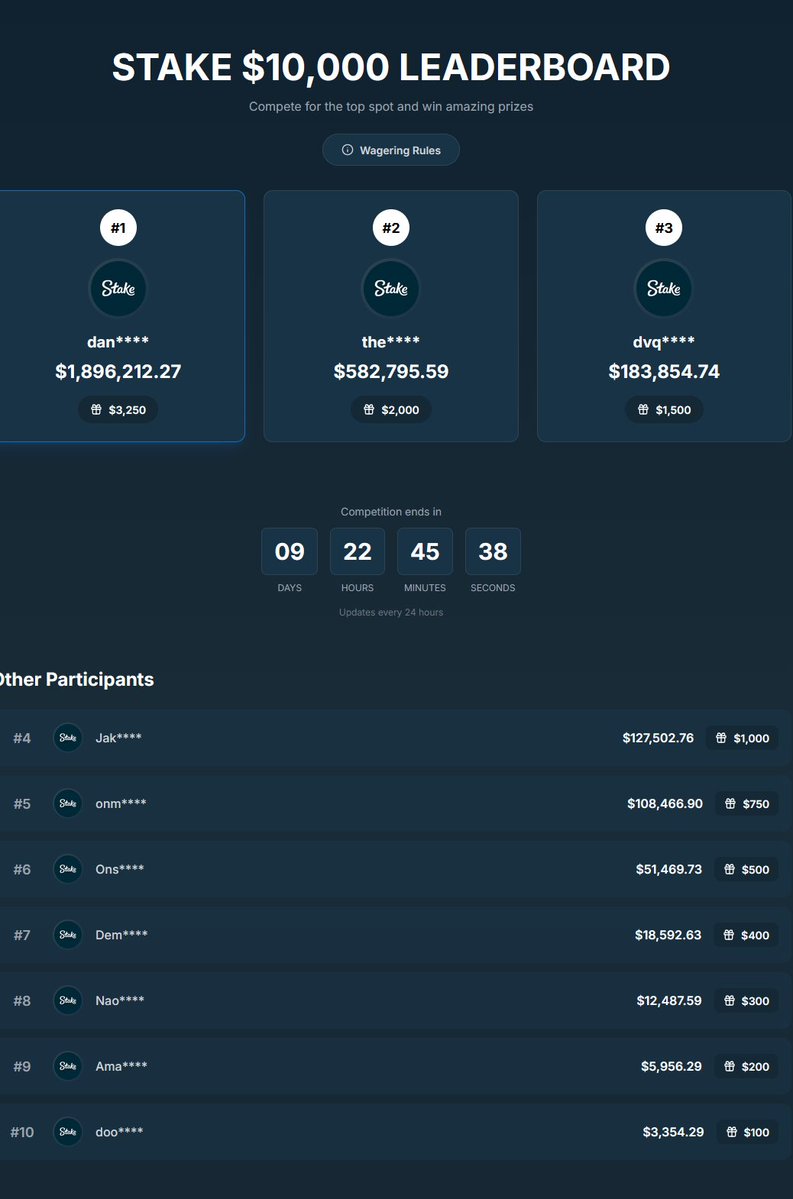Click the countdown minutes box showing 45
The height and width of the screenshot is (1199, 793).
point(424,551)
